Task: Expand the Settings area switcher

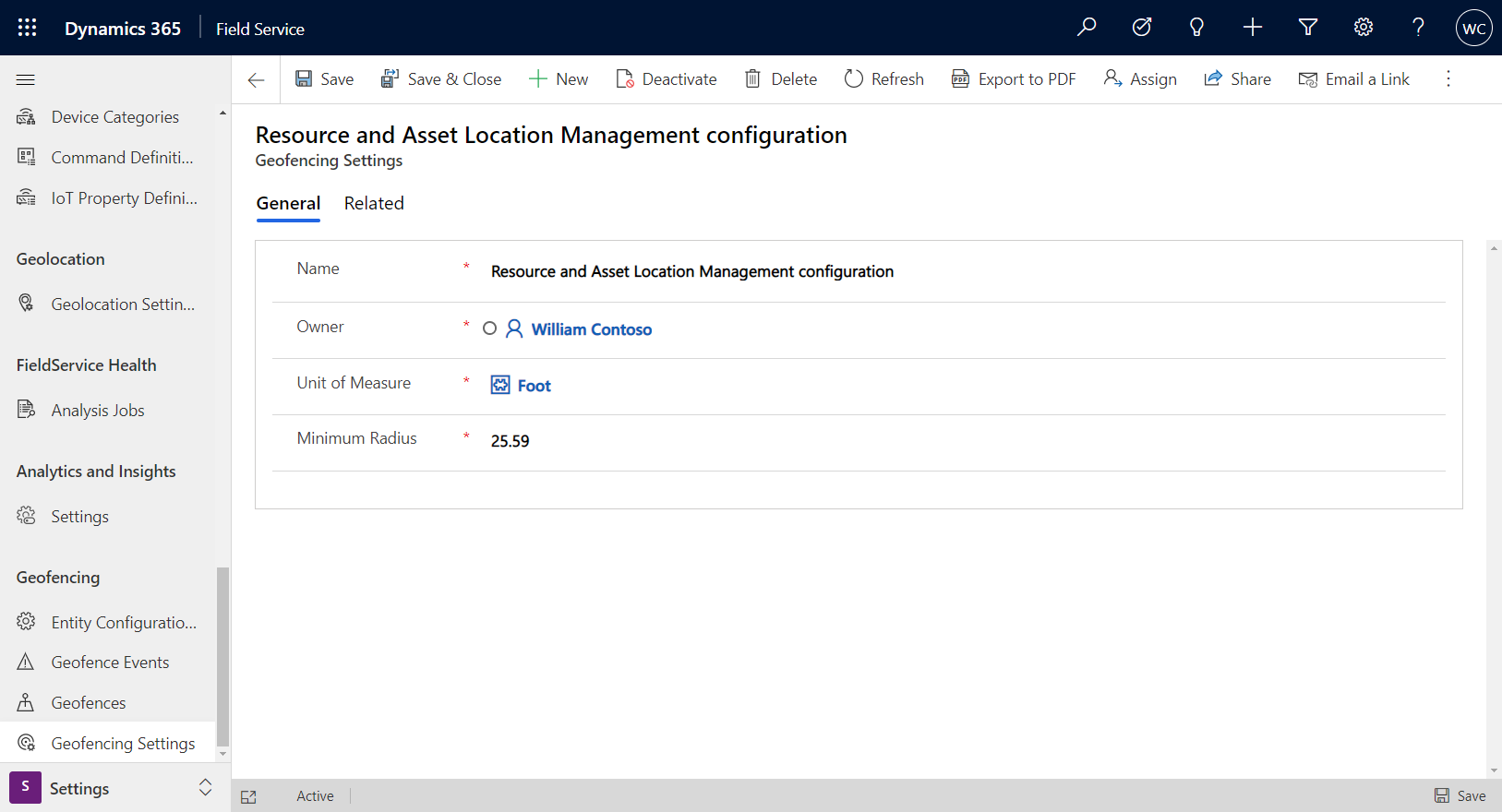Action: coord(205,788)
